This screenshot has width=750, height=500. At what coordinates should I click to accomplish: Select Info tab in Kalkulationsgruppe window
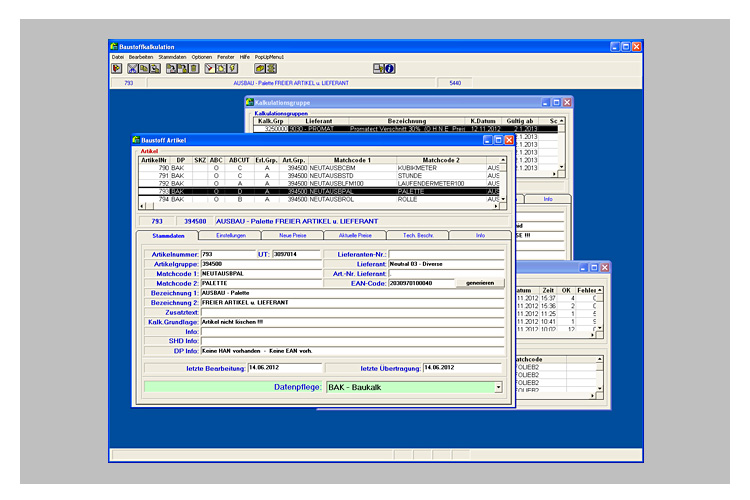[x=548, y=199]
